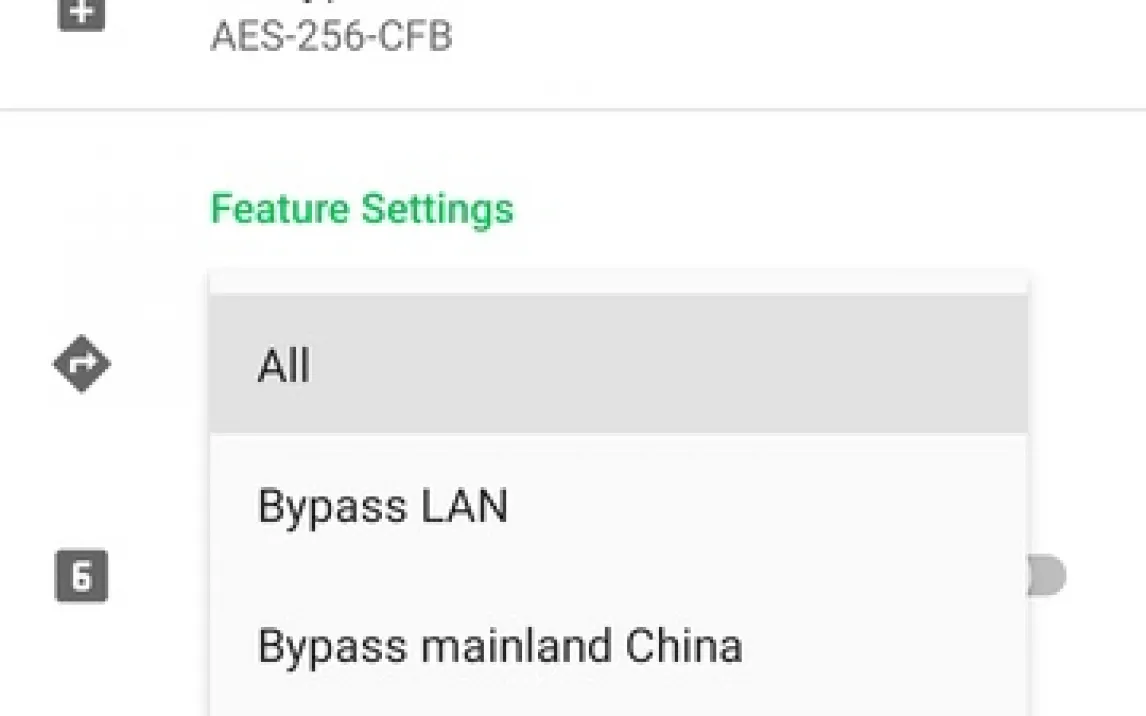Click blank area right of Feature Settings
The width and height of the screenshot is (1146, 716).
(800, 209)
